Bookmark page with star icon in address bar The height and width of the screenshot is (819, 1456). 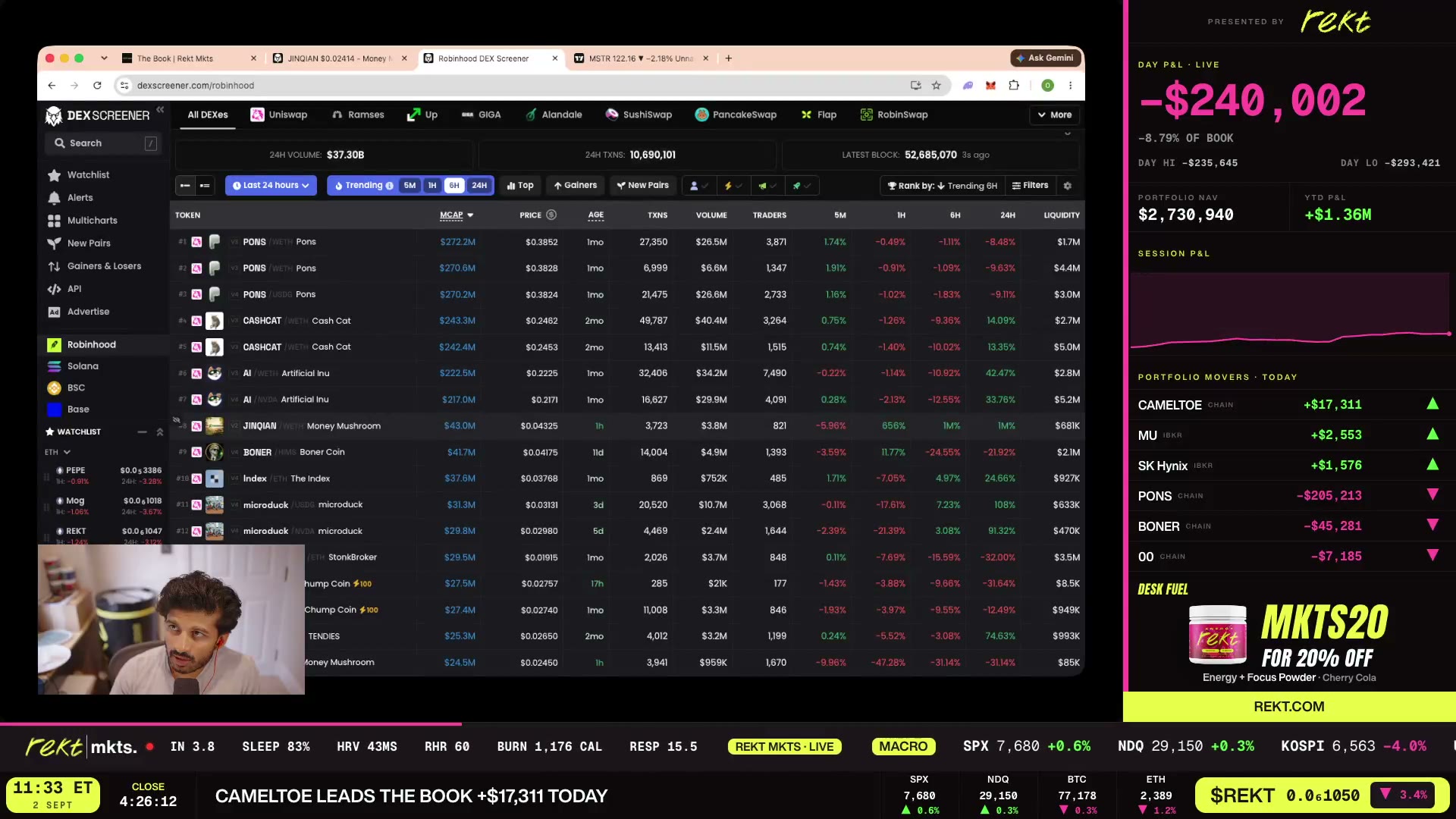point(937,86)
